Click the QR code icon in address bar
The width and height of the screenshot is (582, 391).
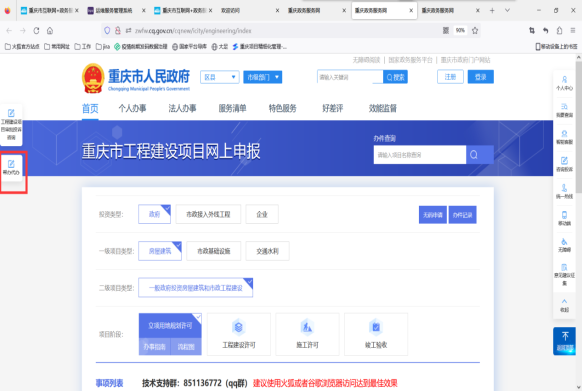pyautogui.click(x=446, y=31)
